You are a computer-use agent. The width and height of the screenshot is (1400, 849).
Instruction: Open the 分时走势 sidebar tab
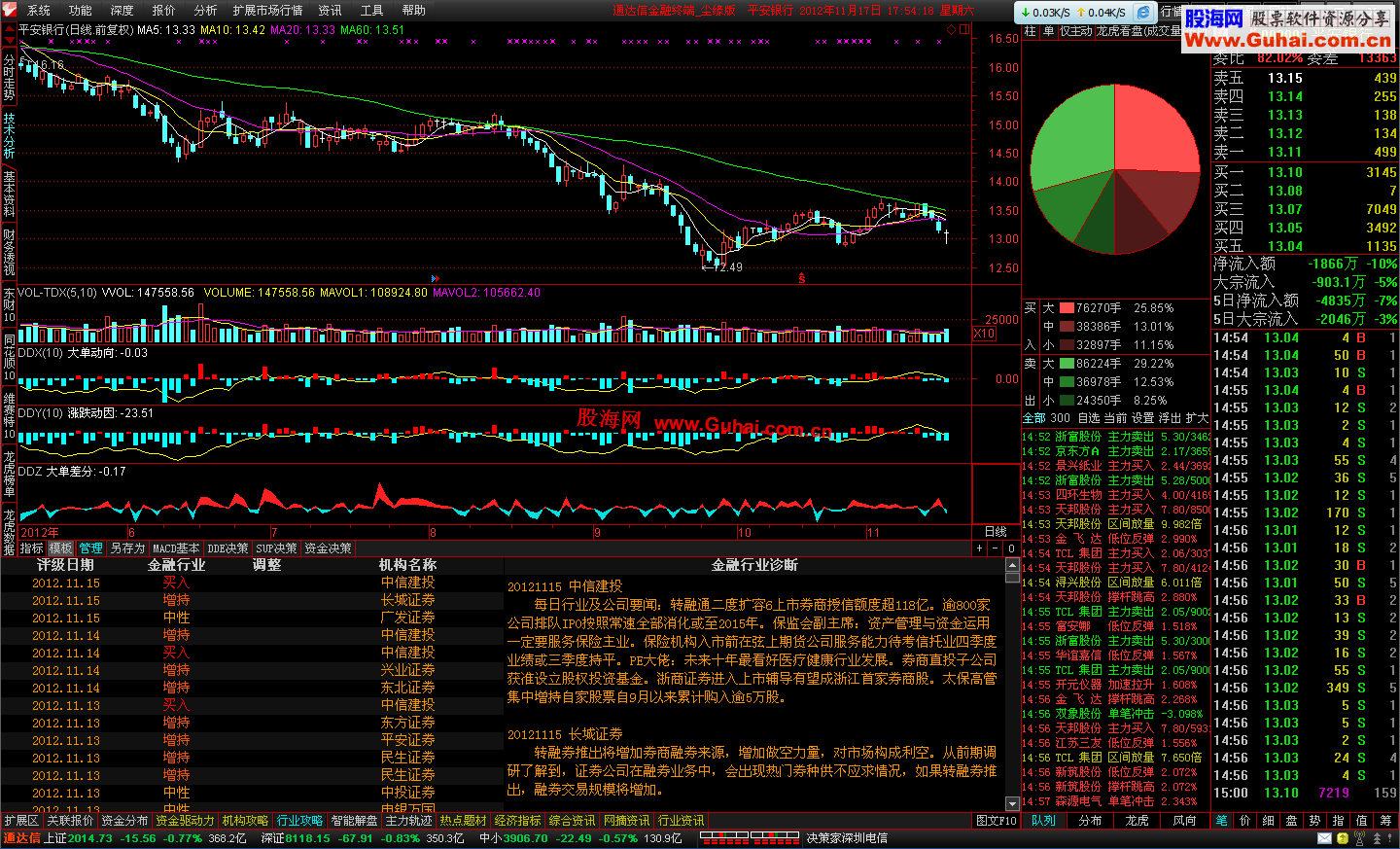[9, 78]
